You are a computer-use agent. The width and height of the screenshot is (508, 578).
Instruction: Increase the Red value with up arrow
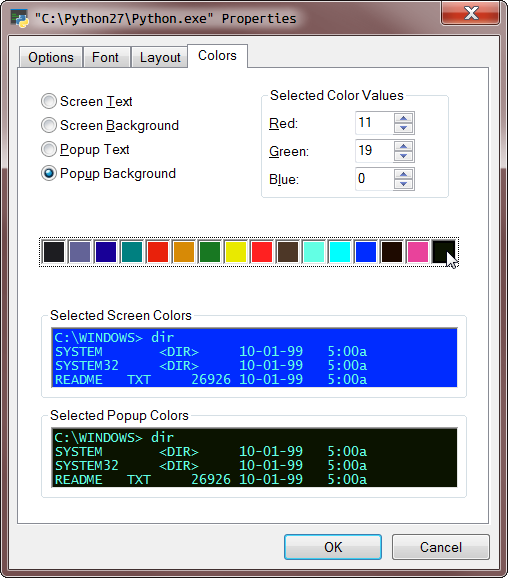click(x=403, y=118)
